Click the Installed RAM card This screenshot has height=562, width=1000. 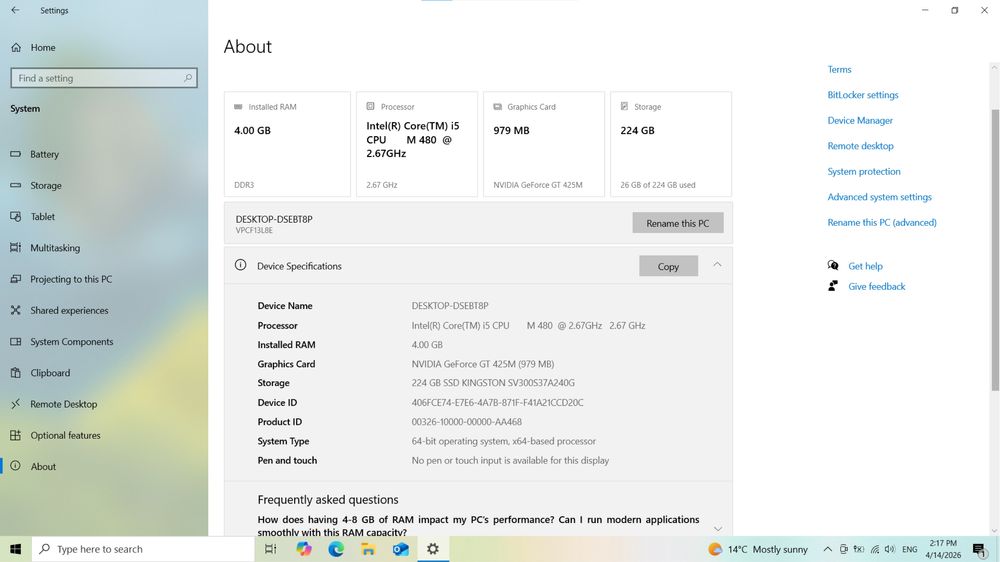point(287,144)
